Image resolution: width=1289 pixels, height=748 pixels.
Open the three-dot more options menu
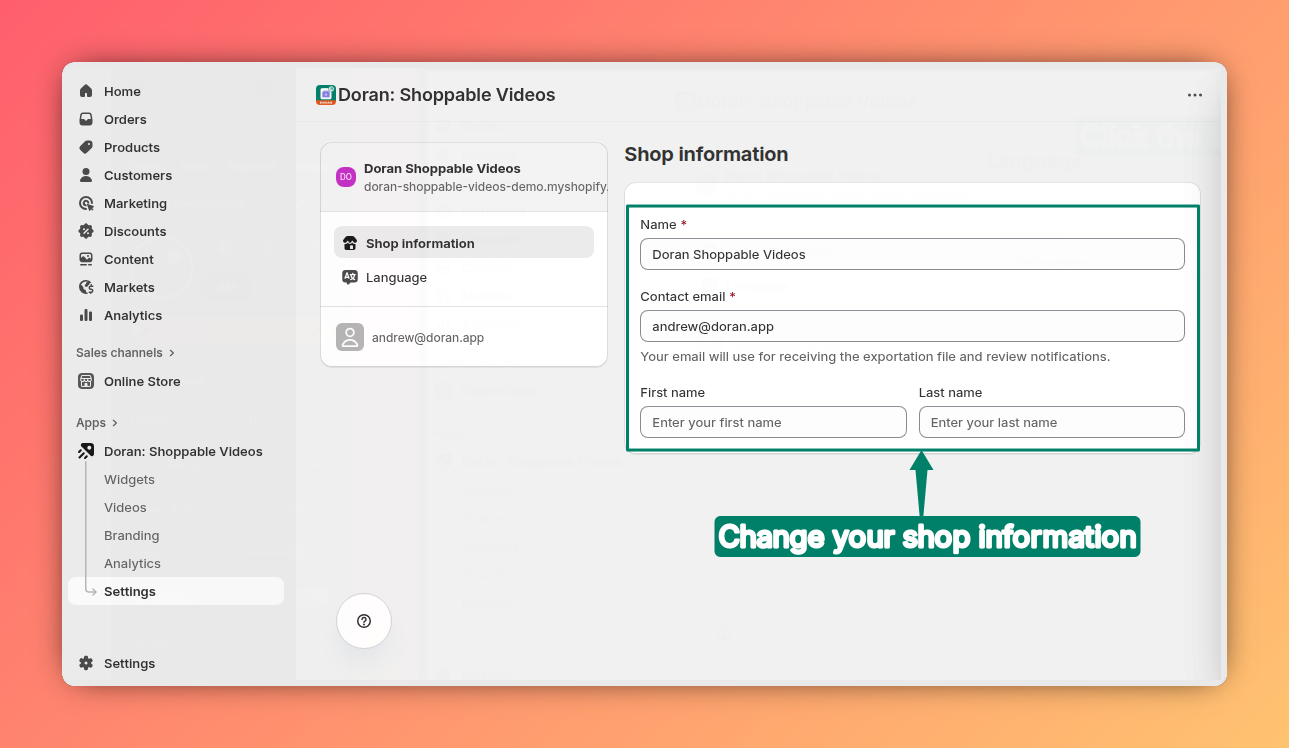pos(1195,95)
